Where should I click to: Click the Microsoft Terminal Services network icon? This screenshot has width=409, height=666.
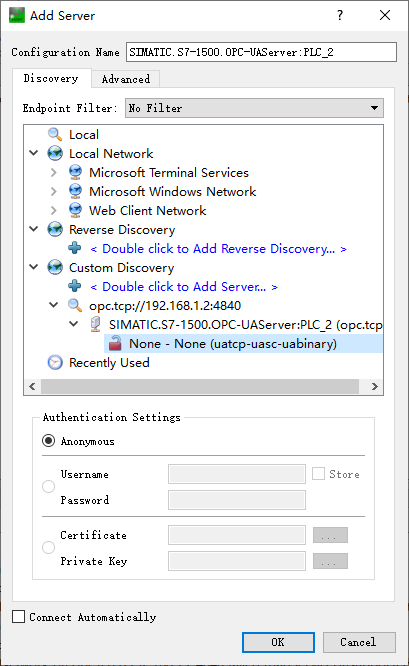(x=75, y=172)
